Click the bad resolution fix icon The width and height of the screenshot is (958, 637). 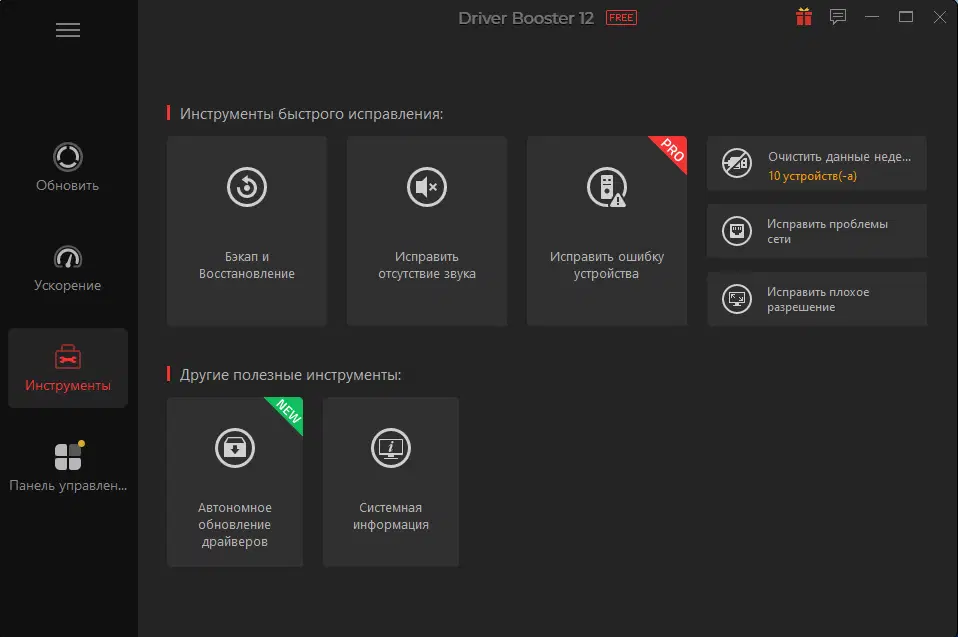tap(737, 299)
